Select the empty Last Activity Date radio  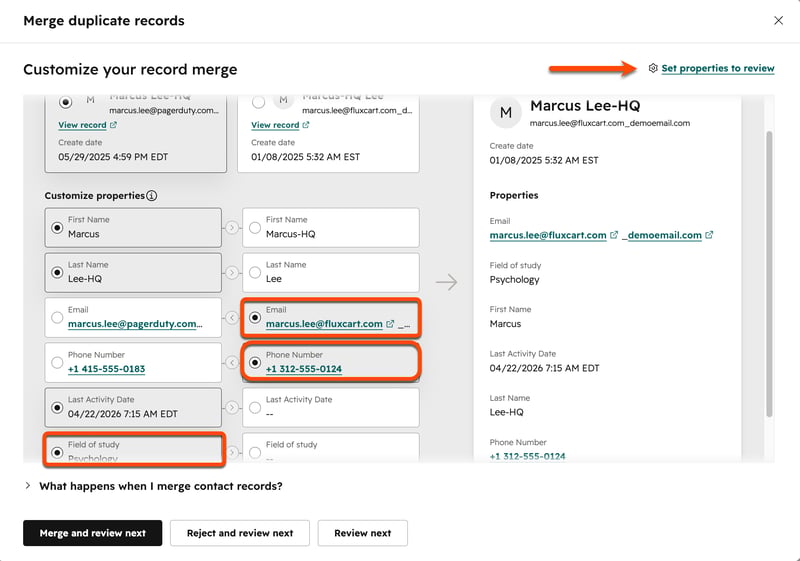click(255, 407)
